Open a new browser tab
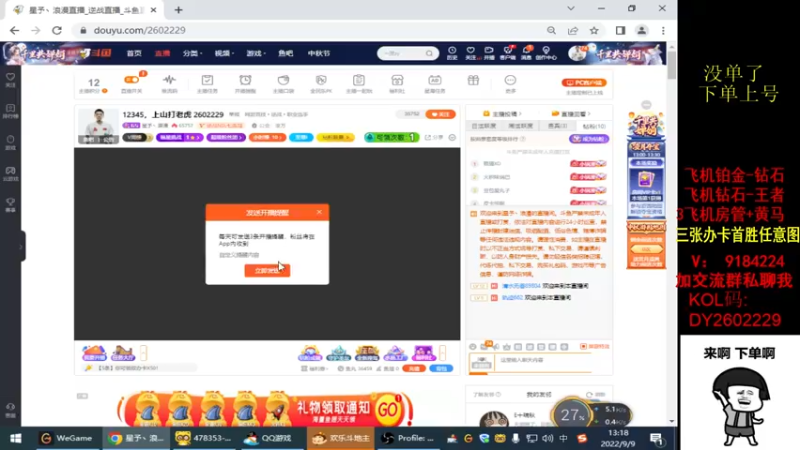800x450 pixels. pos(179,10)
